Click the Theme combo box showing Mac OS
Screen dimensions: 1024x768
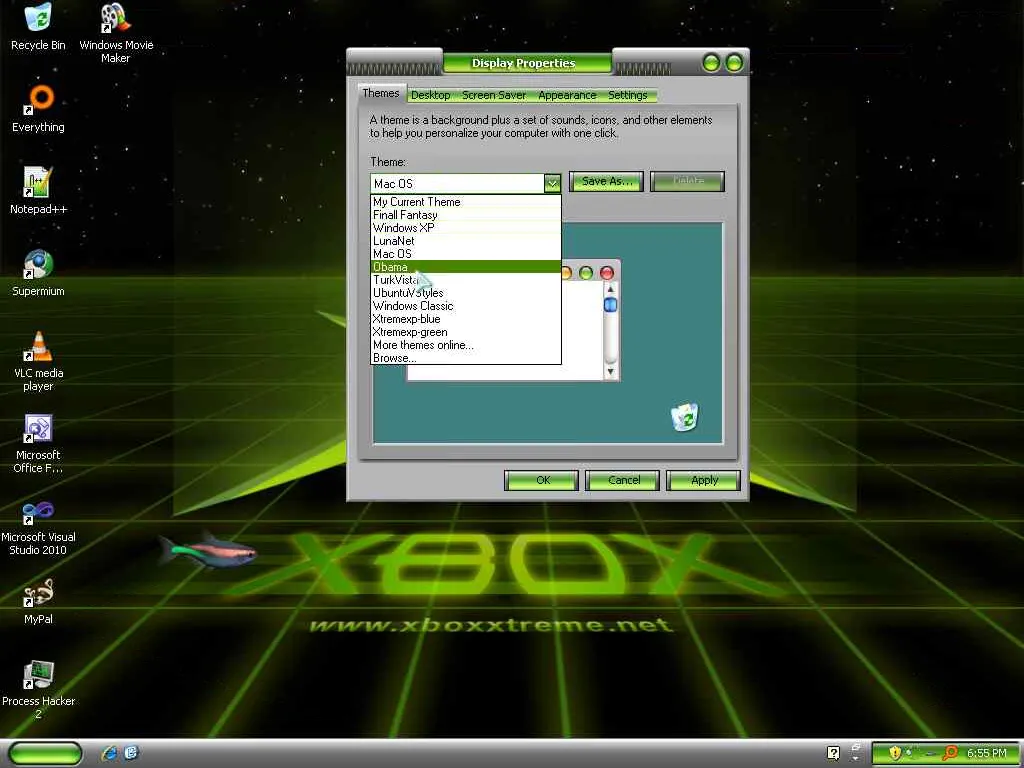point(466,184)
